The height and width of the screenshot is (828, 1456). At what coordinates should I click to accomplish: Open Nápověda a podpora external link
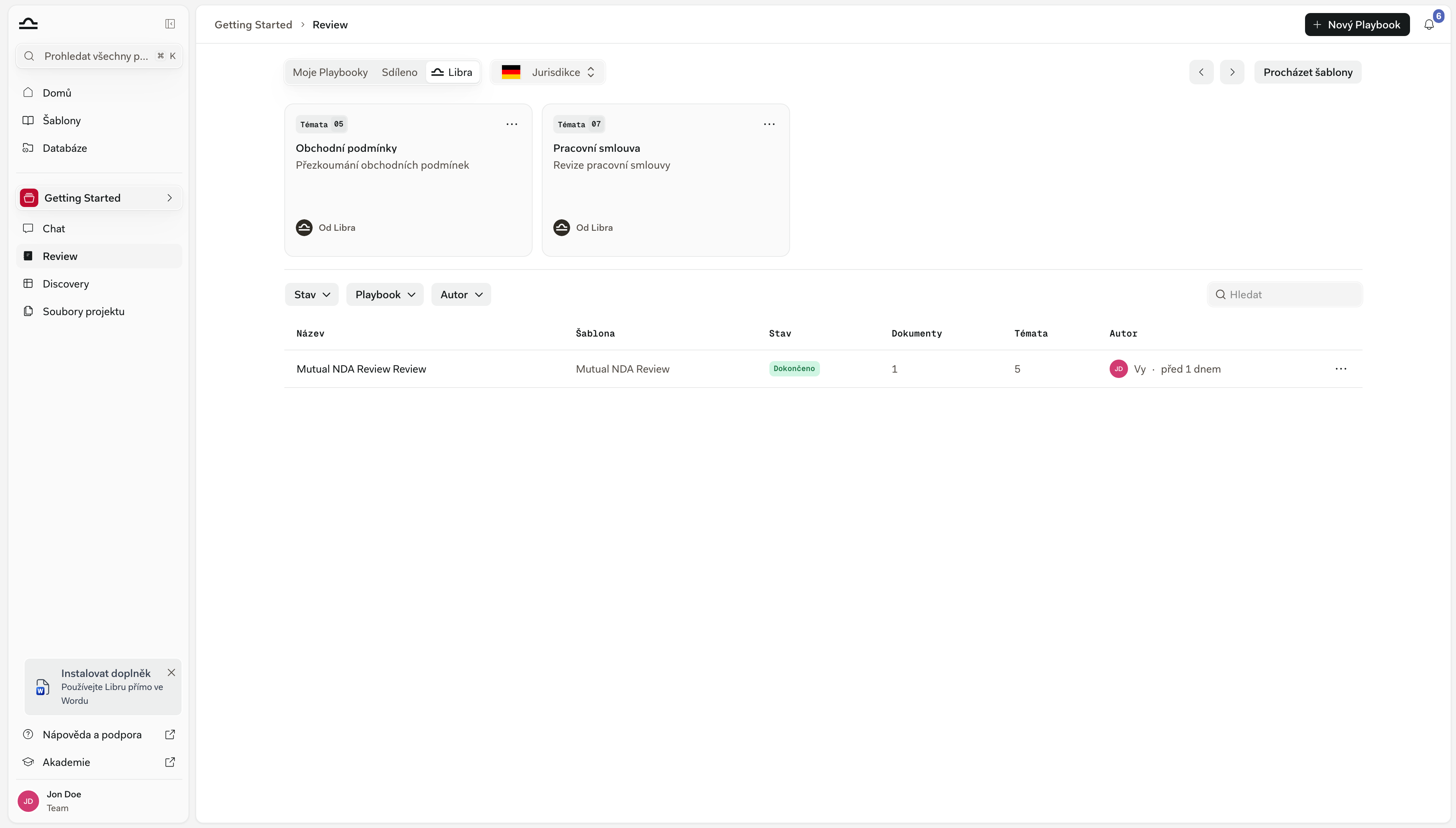pos(99,734)
